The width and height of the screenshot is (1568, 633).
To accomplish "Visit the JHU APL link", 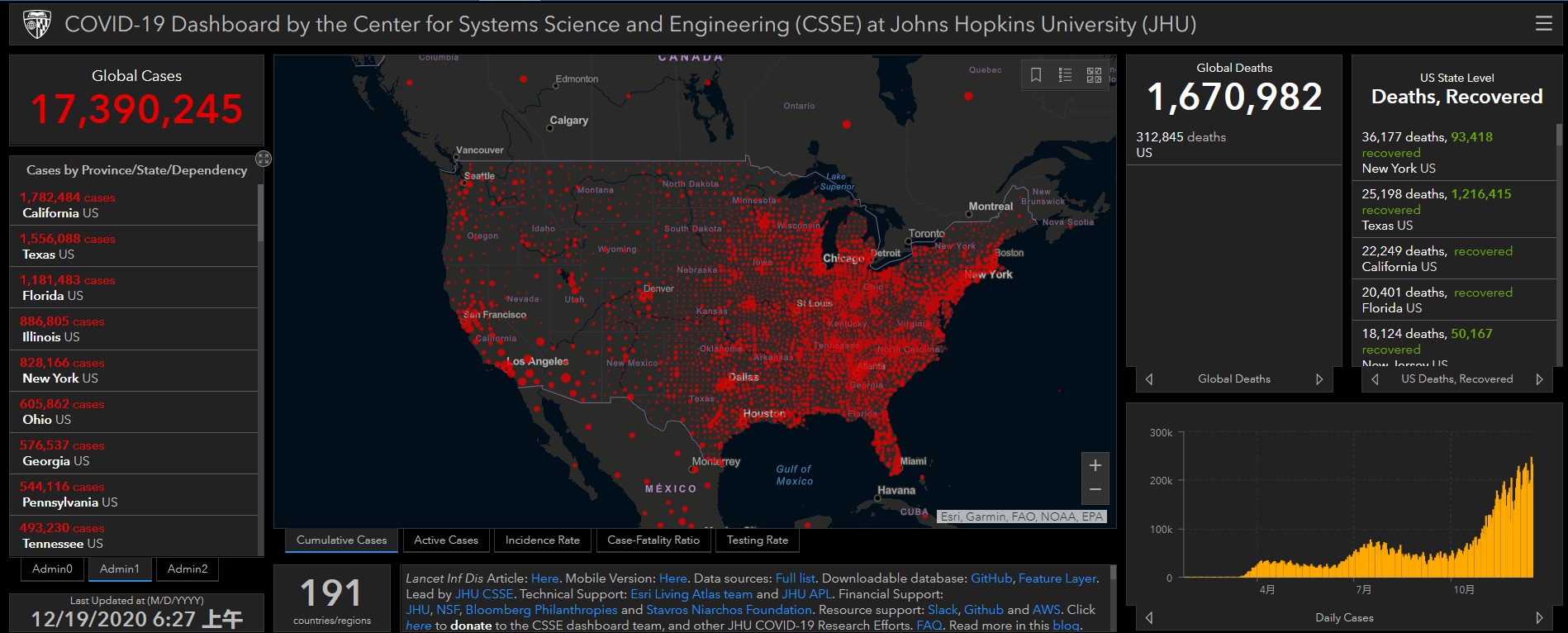I will (806, 594).
